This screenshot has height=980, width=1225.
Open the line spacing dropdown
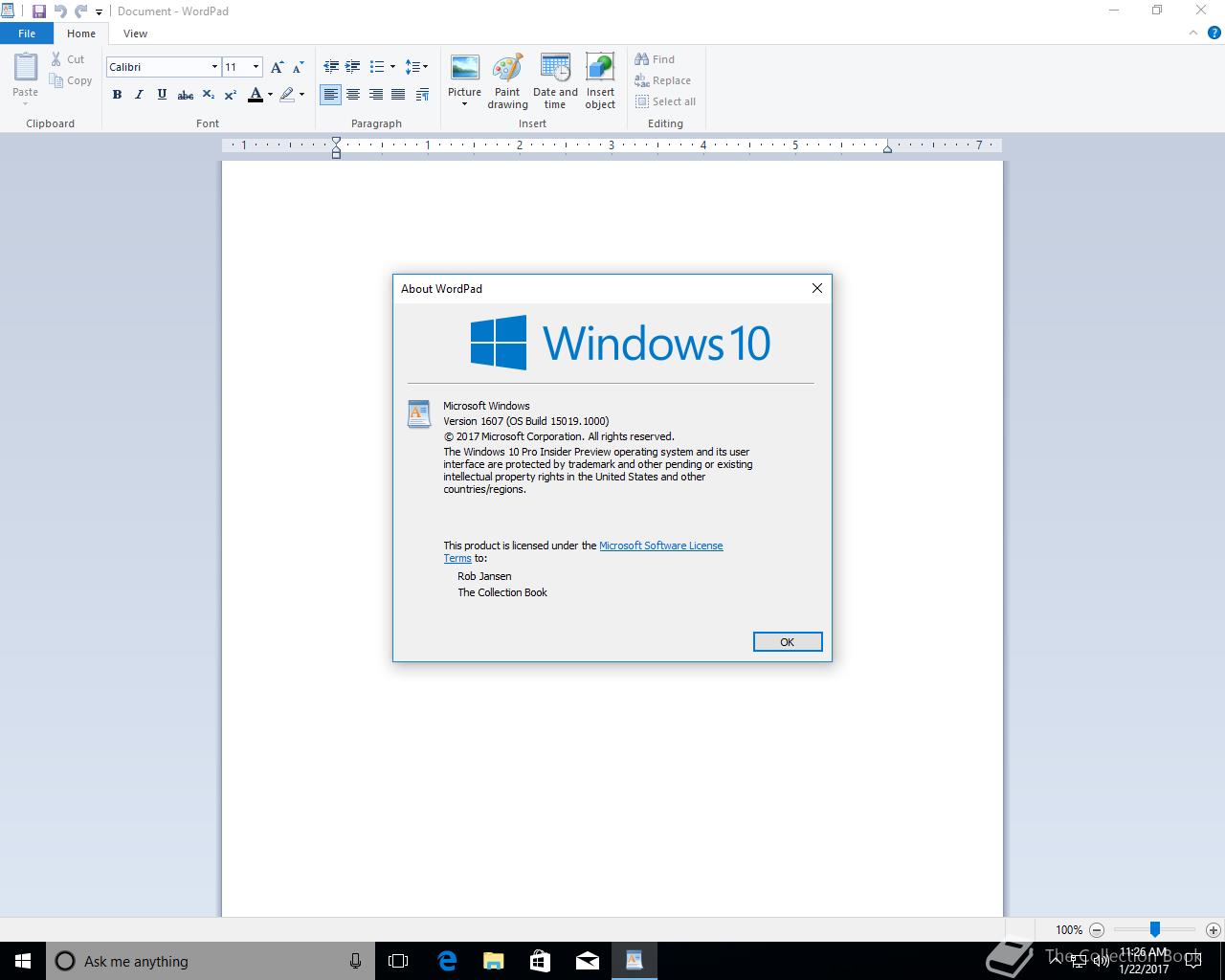(416, 67)
